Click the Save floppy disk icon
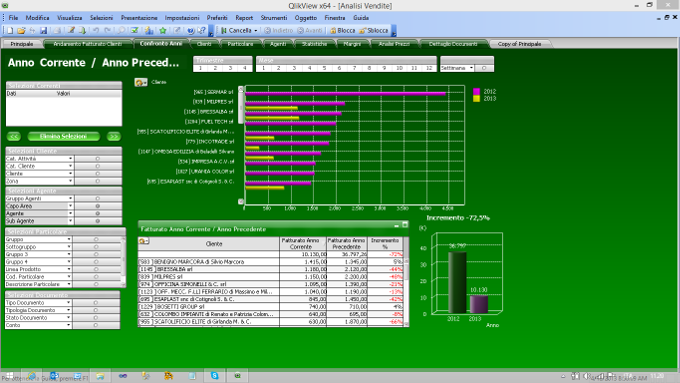 click(x=43, y=30)
